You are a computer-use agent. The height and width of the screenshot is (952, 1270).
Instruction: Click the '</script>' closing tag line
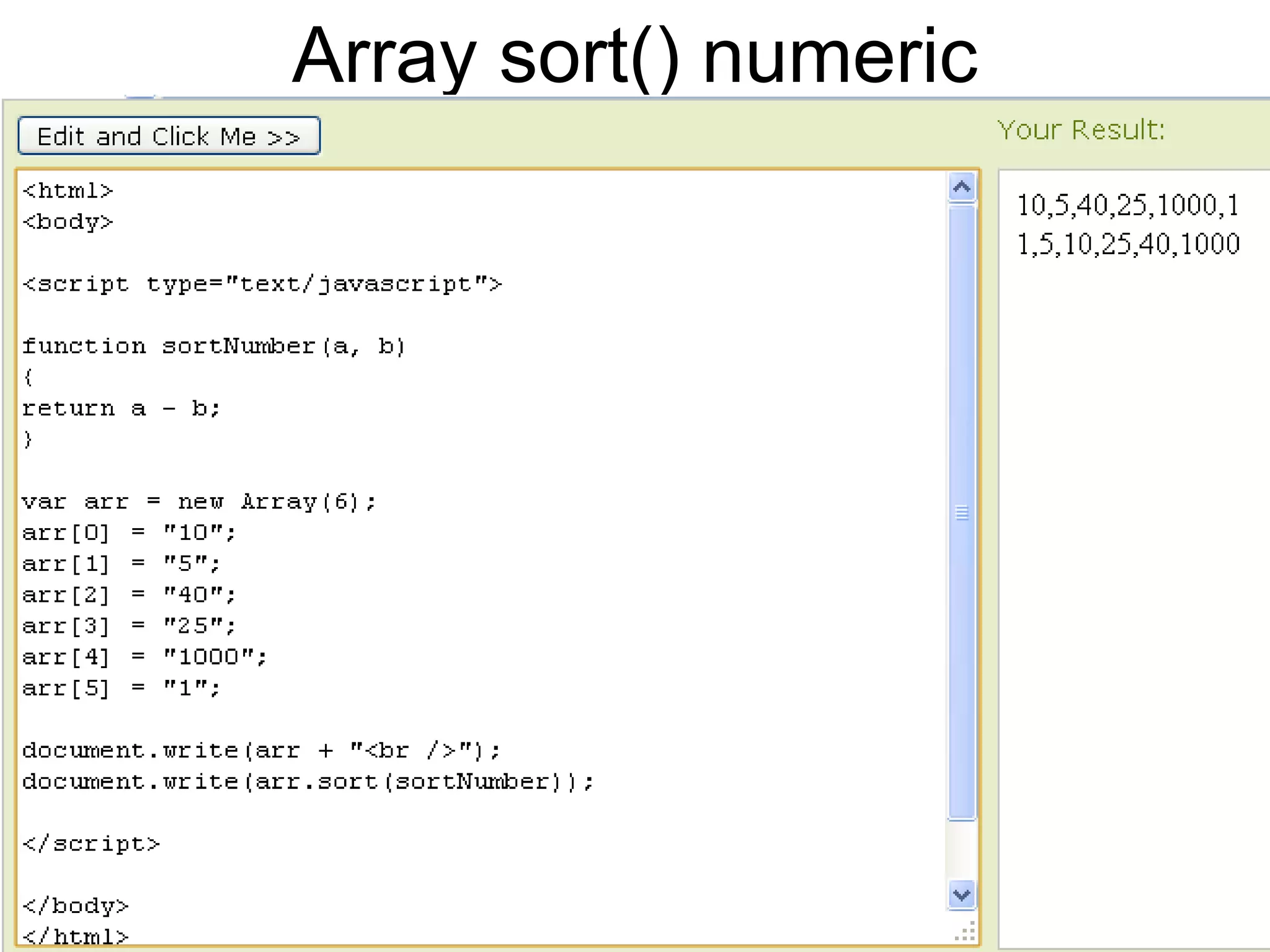91,844
